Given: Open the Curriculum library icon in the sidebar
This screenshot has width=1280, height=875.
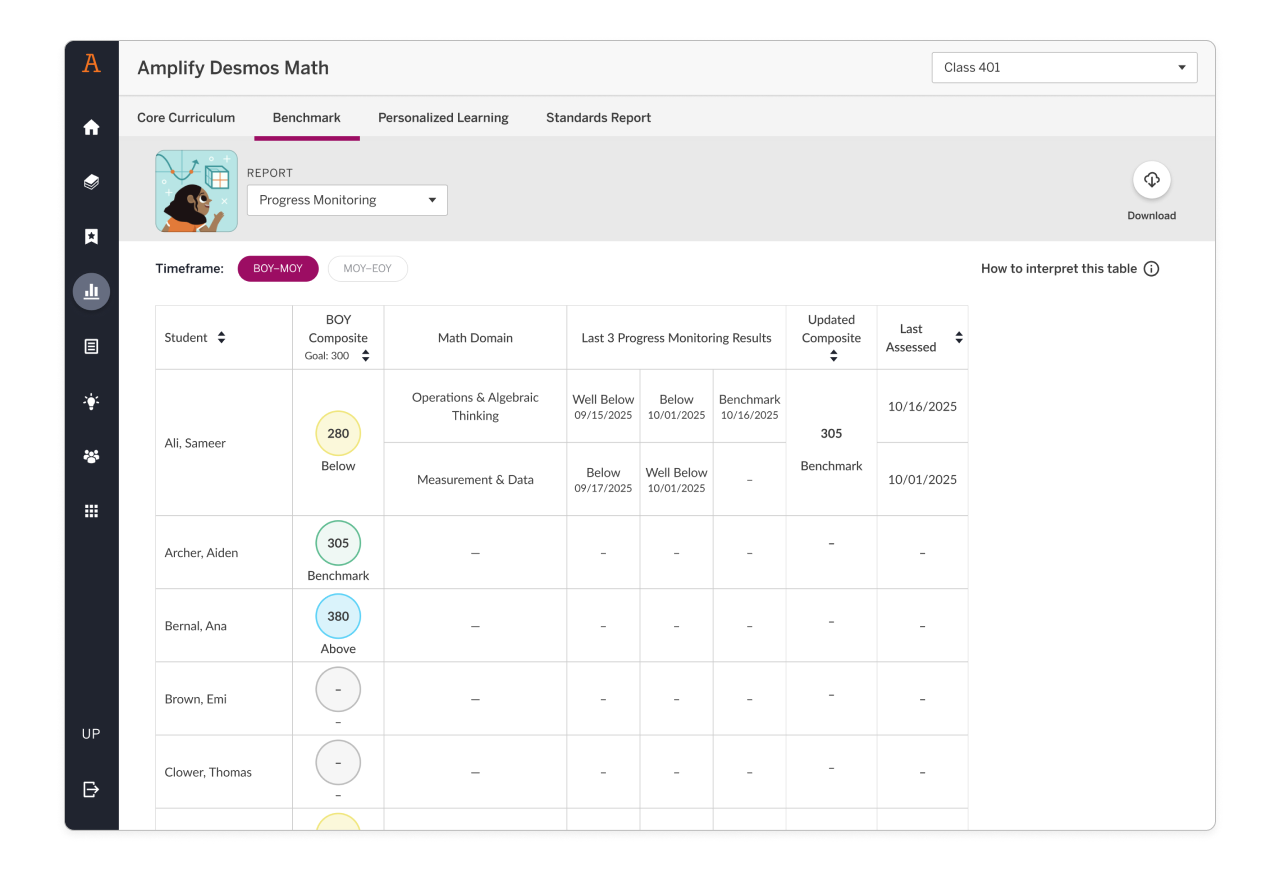Looking at the screenshot, I should point(91,182).
